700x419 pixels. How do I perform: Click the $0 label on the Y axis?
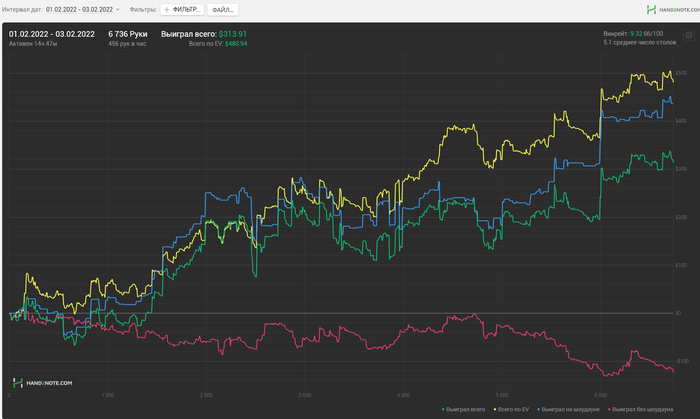coord(678,313)
